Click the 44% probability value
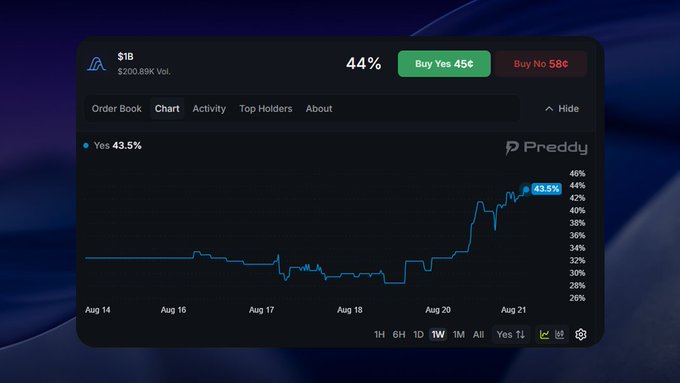680x383 pixels. pos(363,64)
